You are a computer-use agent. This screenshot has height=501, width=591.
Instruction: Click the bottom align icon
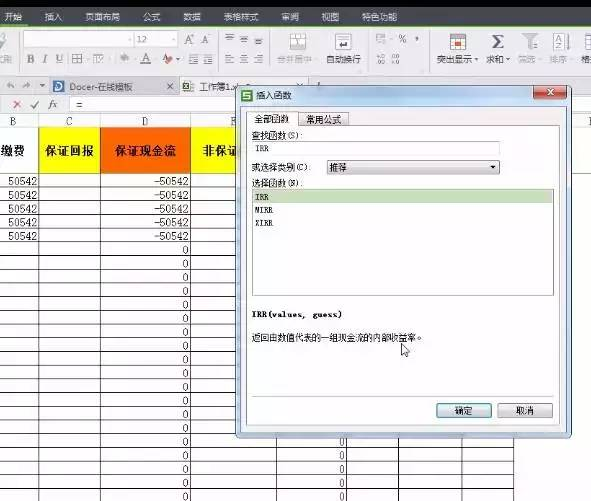[259, 40]
